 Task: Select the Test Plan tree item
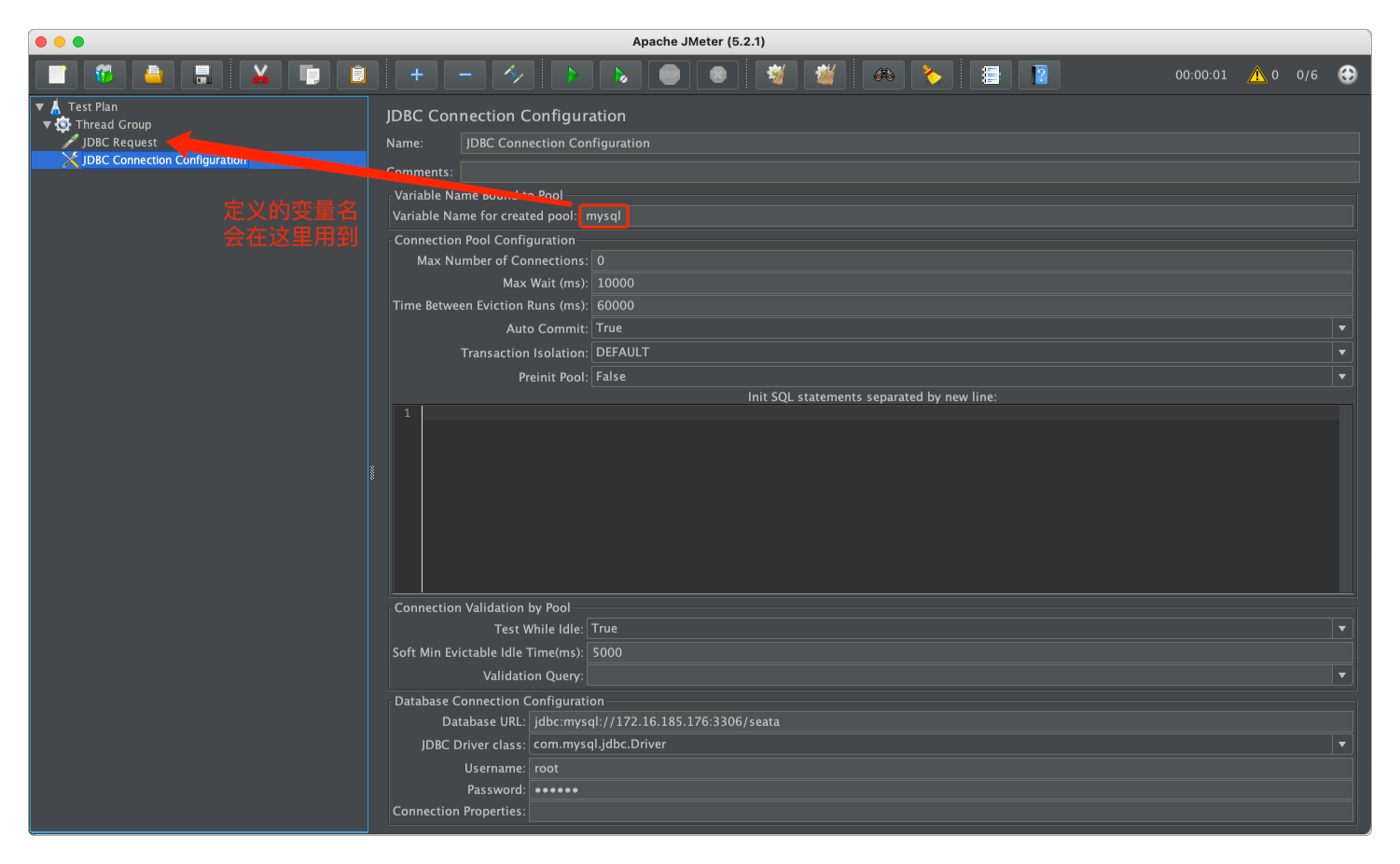tap(92, 106)
